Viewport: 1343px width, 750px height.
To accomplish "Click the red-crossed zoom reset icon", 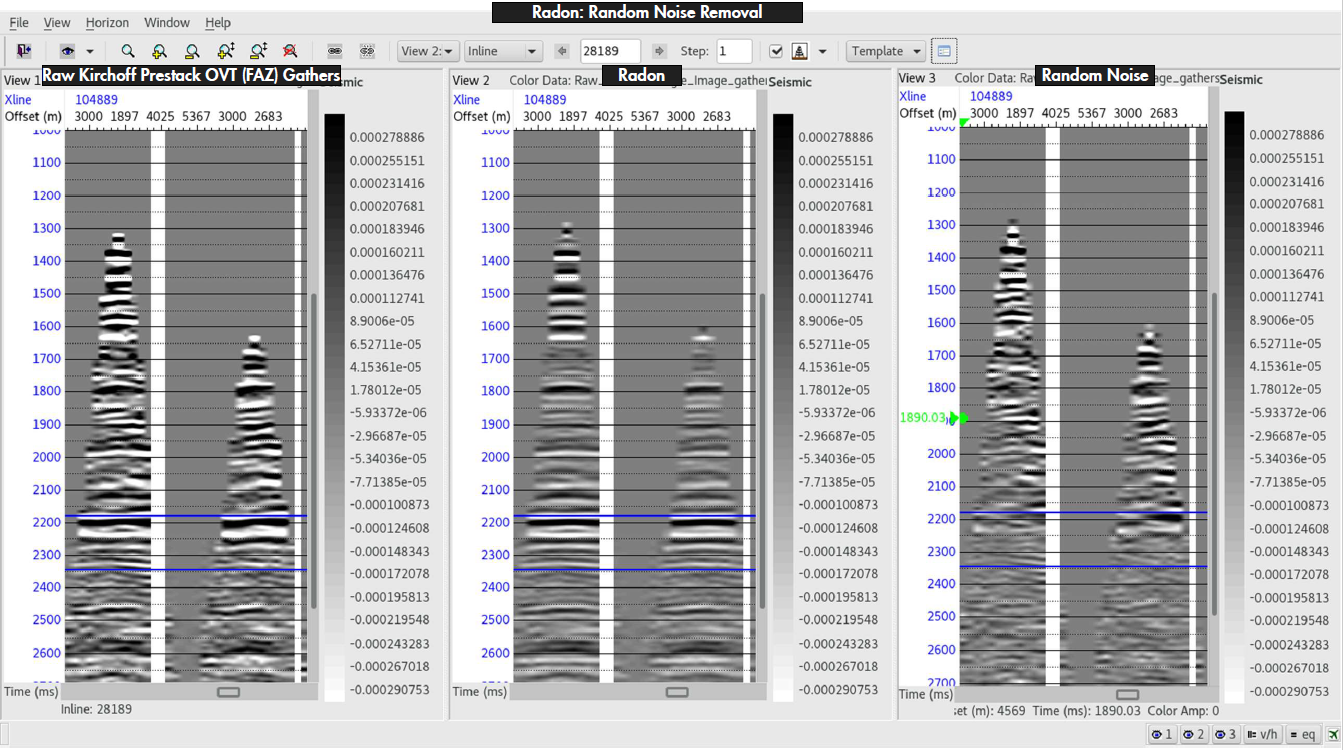I will point(290,50).
